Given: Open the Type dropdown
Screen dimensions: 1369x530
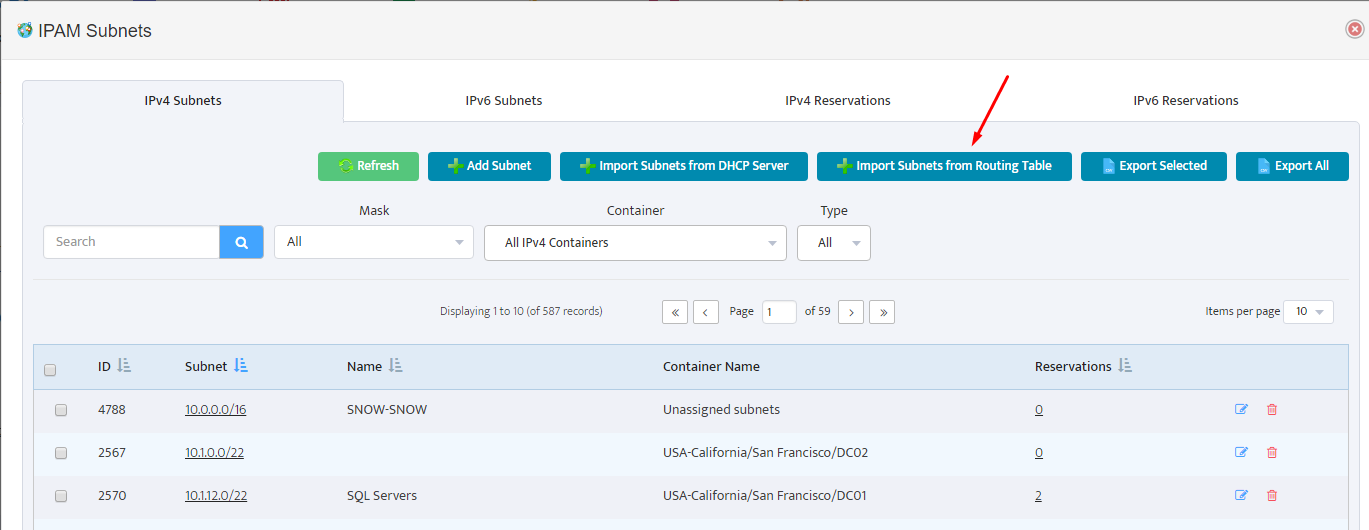Looking at the screenshot, I should 834,242.
